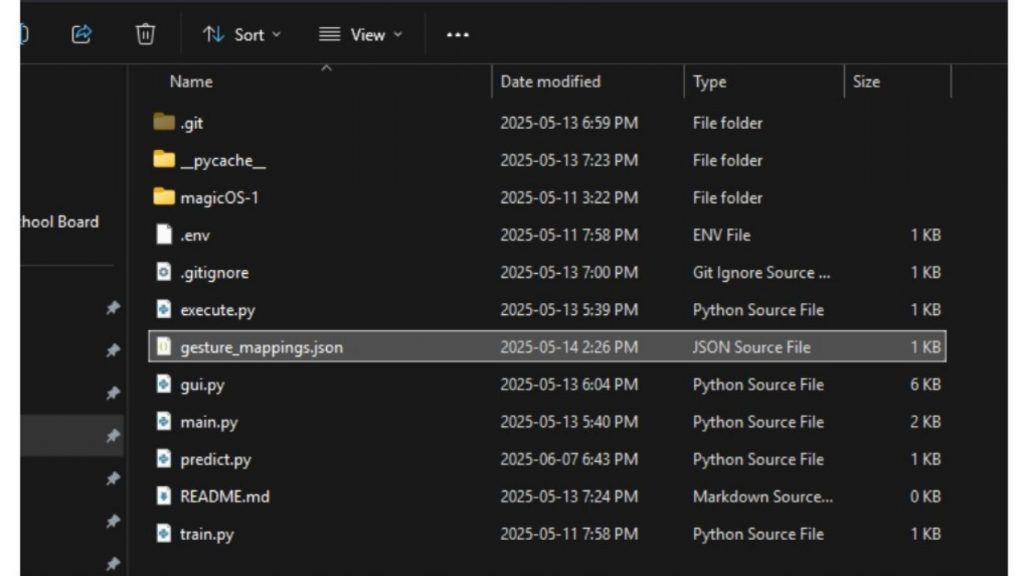This screenshot has width=1024, height=576.
Task: Click the Python icon beside gui.py
Action: tap(163, 384)
